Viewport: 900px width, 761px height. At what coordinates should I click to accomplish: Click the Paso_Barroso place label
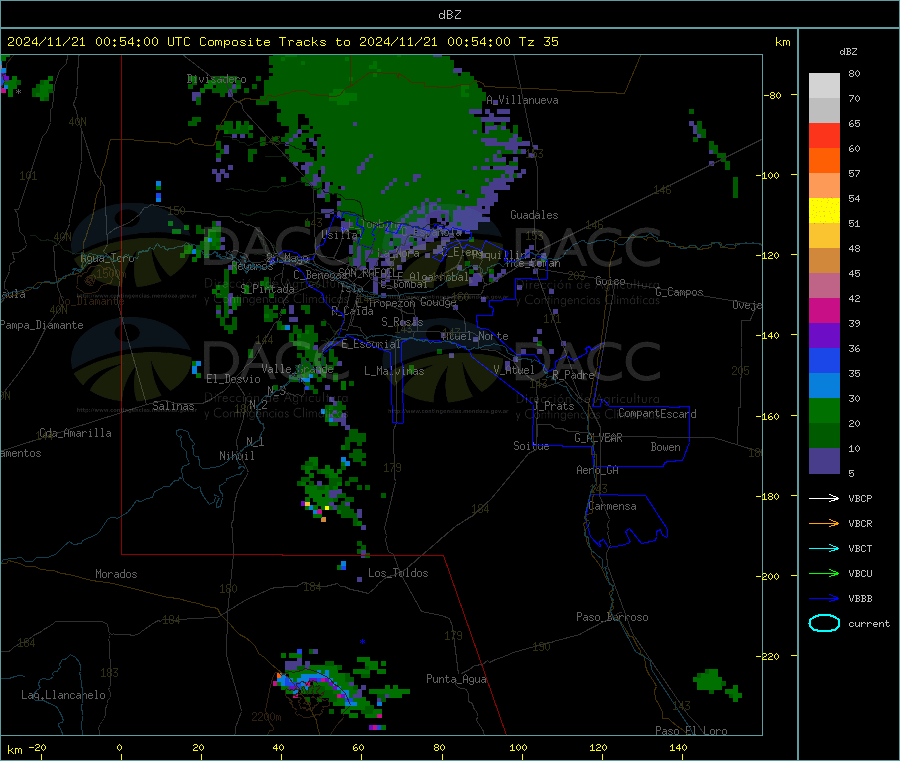tap(612, 617)
